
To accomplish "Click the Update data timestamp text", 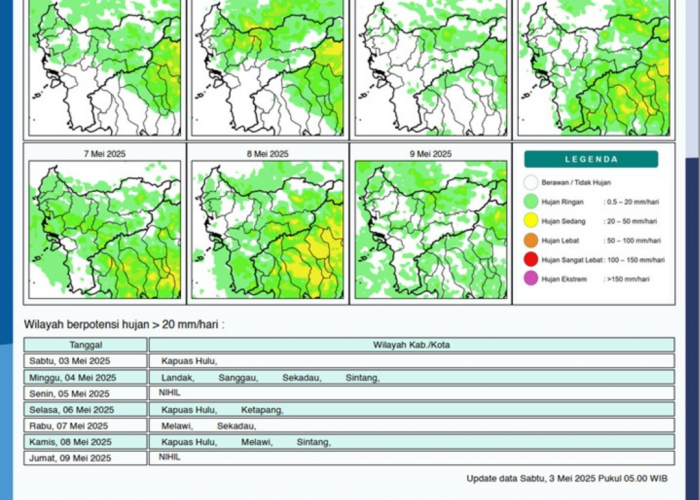I will 567,478.
